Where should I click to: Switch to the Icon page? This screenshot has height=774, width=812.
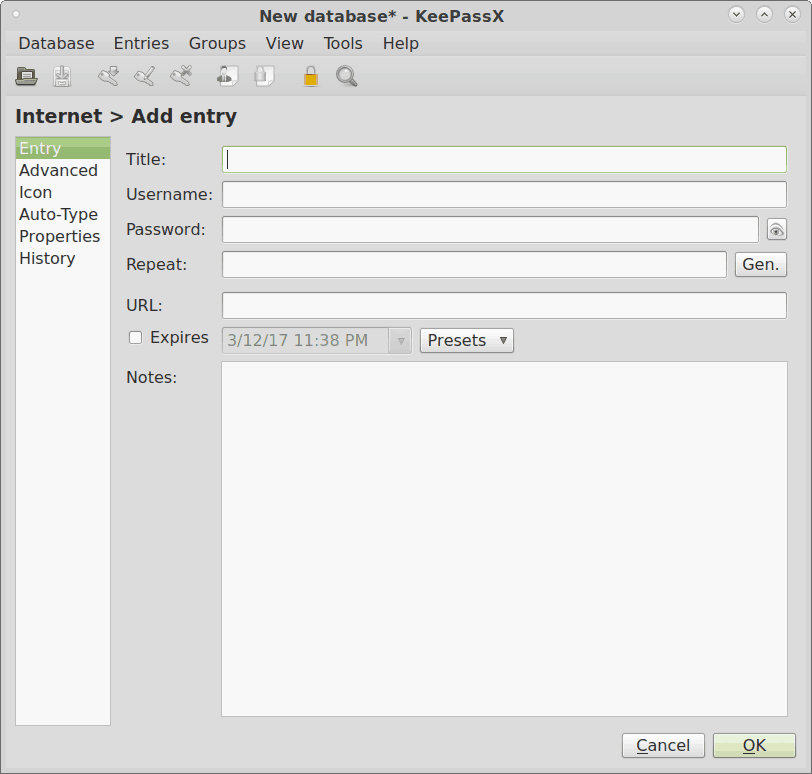pos(63,192)
